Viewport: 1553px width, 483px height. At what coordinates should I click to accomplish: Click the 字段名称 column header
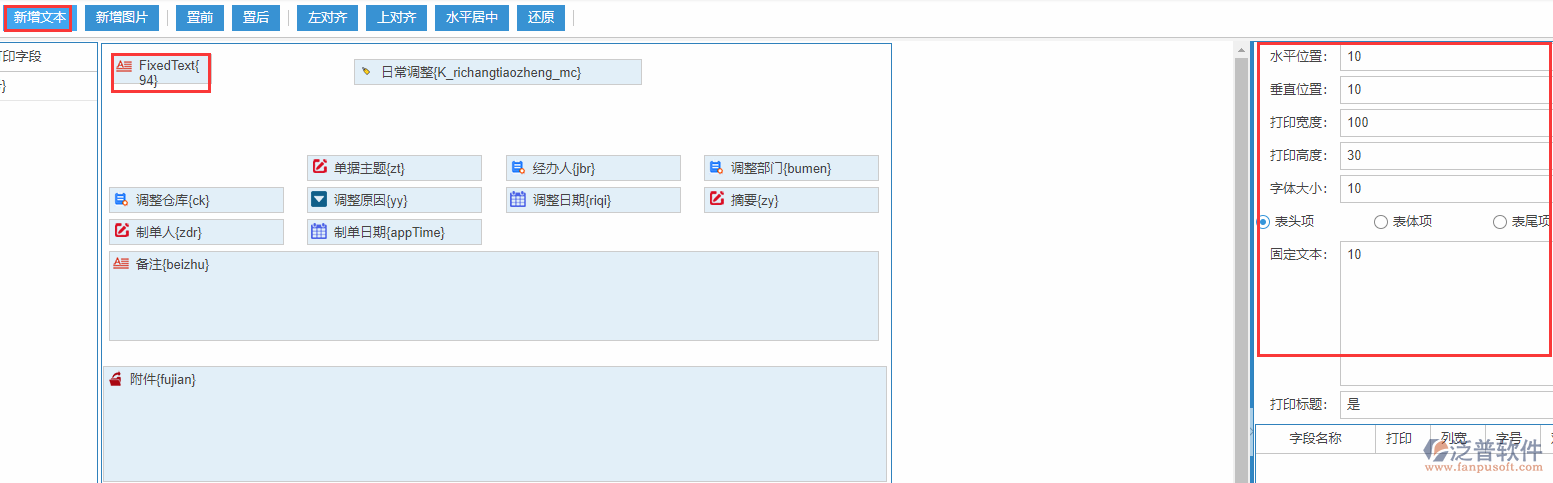1315,438
